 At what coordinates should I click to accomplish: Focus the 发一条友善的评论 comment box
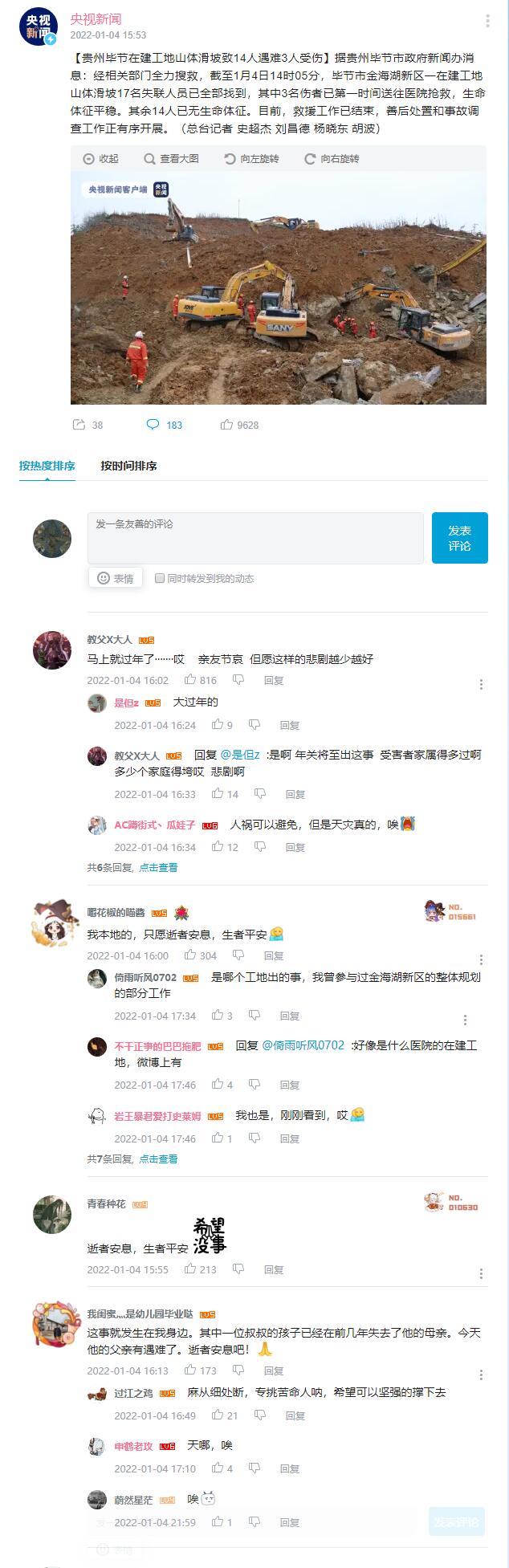tap(255, 538)
